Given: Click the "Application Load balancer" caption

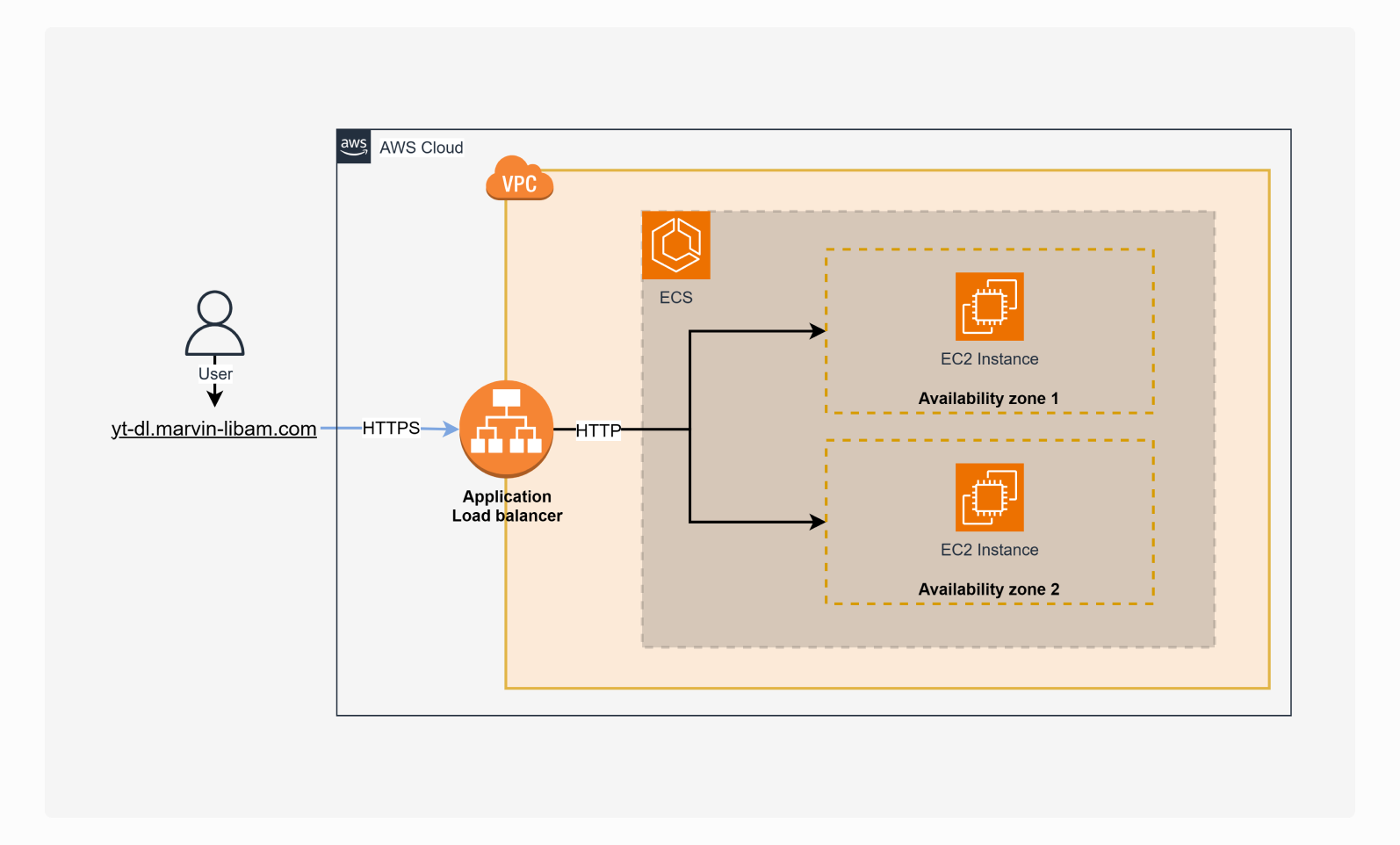Looking at the screenshot, I should click(x=507, y=506).
